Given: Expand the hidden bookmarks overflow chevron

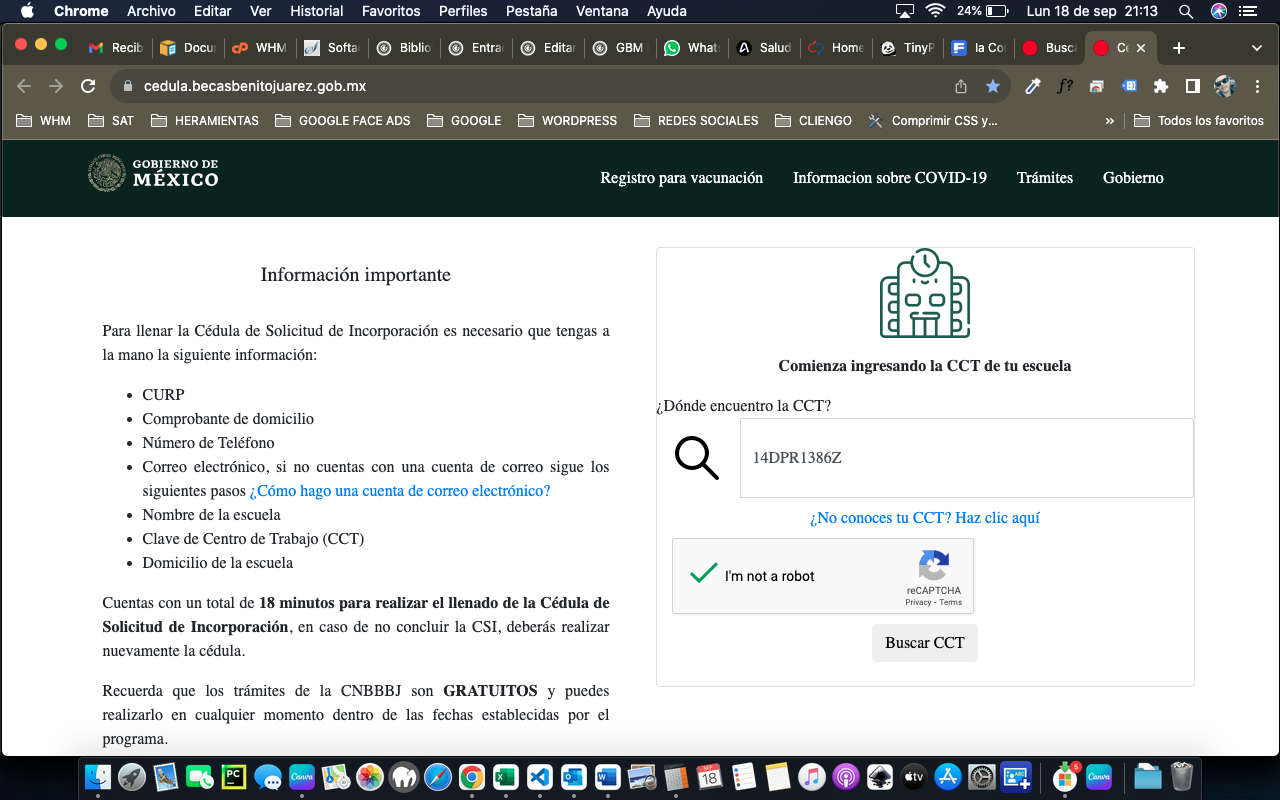Looking at the screenshot, I should (1109, 121).
